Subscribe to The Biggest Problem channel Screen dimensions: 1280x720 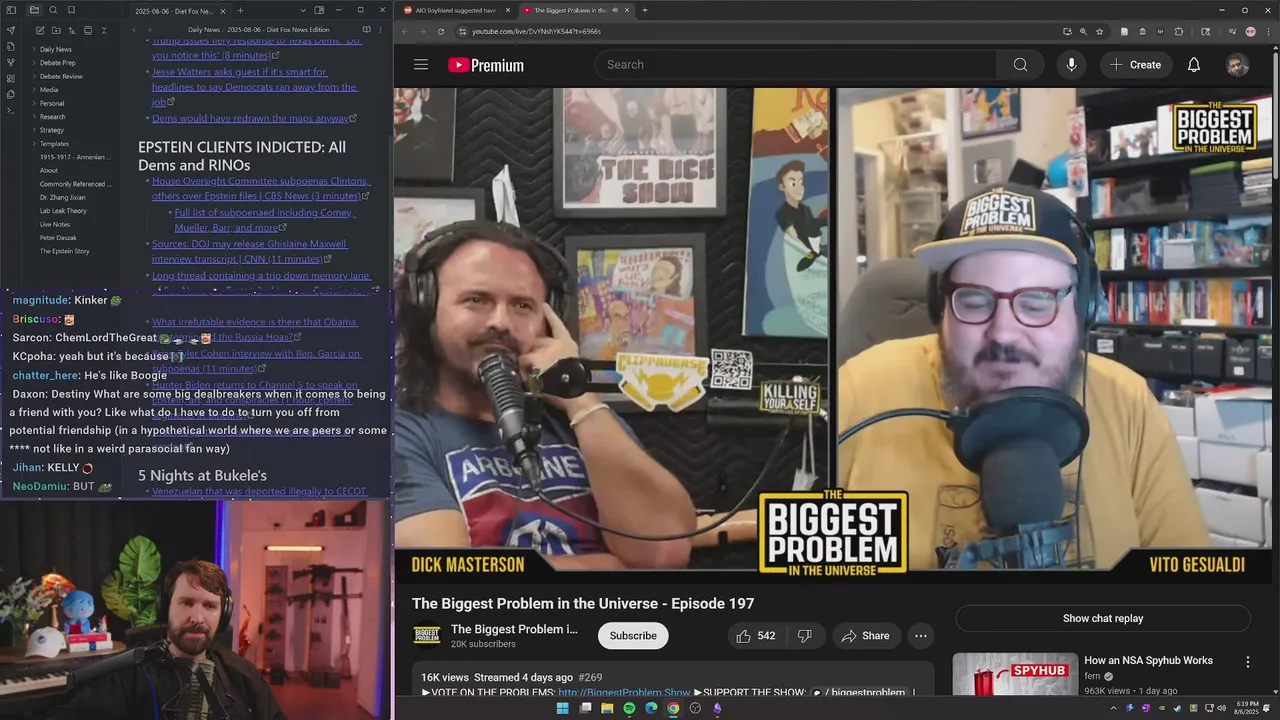click(x=633, y=636)
